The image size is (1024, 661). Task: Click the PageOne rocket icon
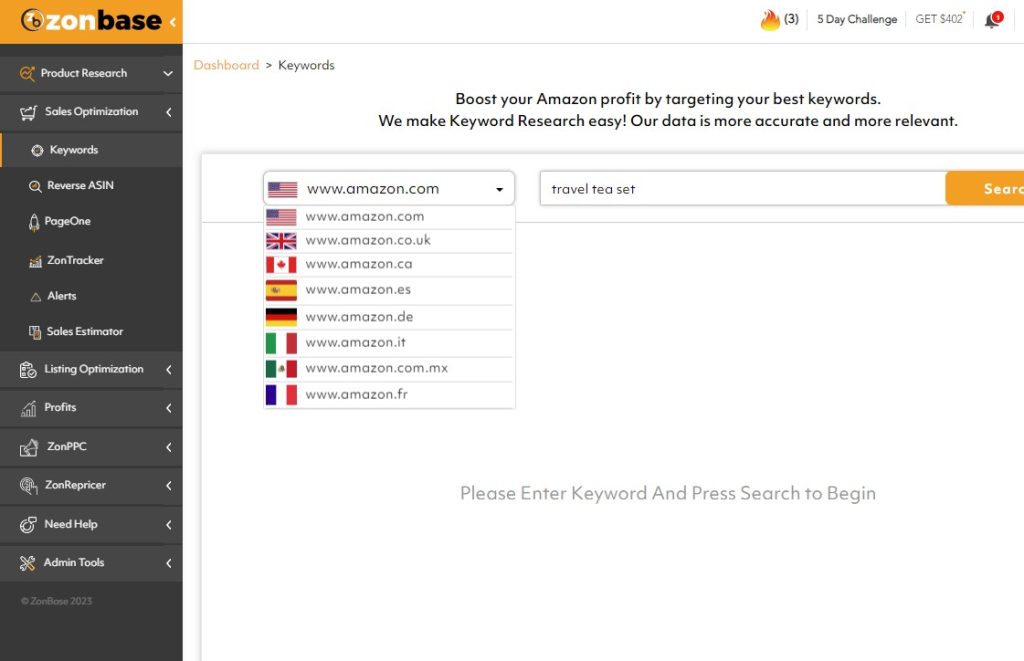pyautogui.click(x=35, y=222)
